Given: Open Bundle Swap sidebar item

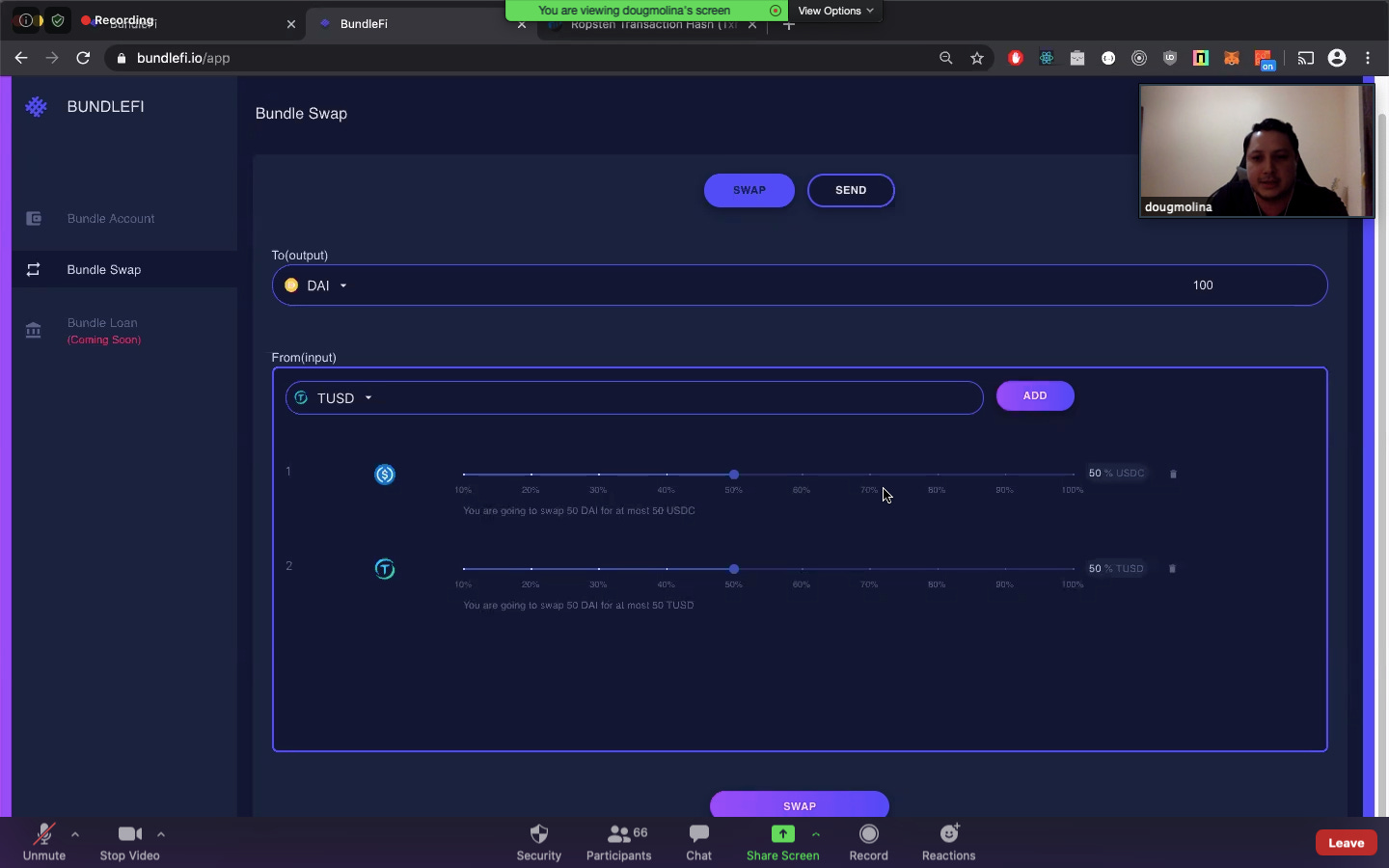Looking at the screenshot, I should 124,270.
